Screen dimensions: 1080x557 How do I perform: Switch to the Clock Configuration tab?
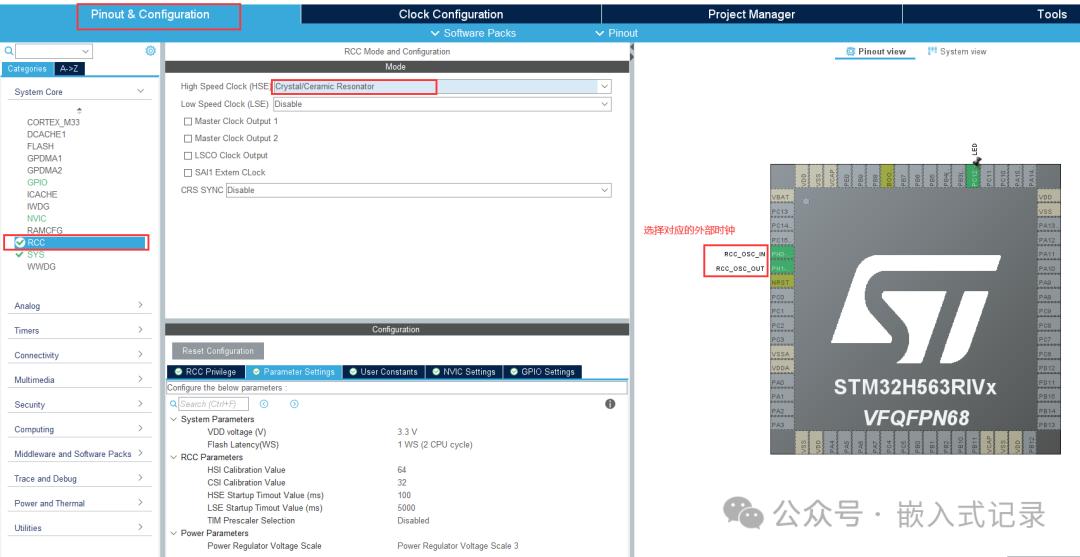coord(451,14)
